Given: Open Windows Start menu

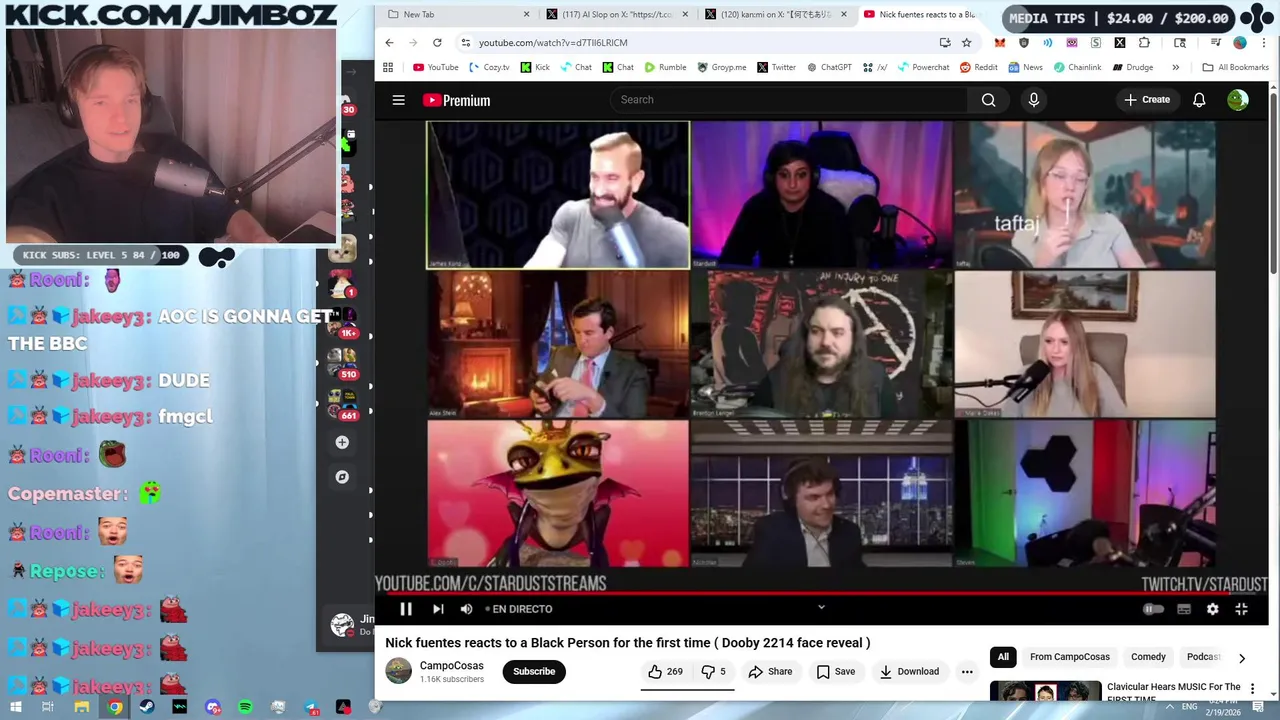Looking at the screenshot, I should pyautogui.click(x=15, y=708).
